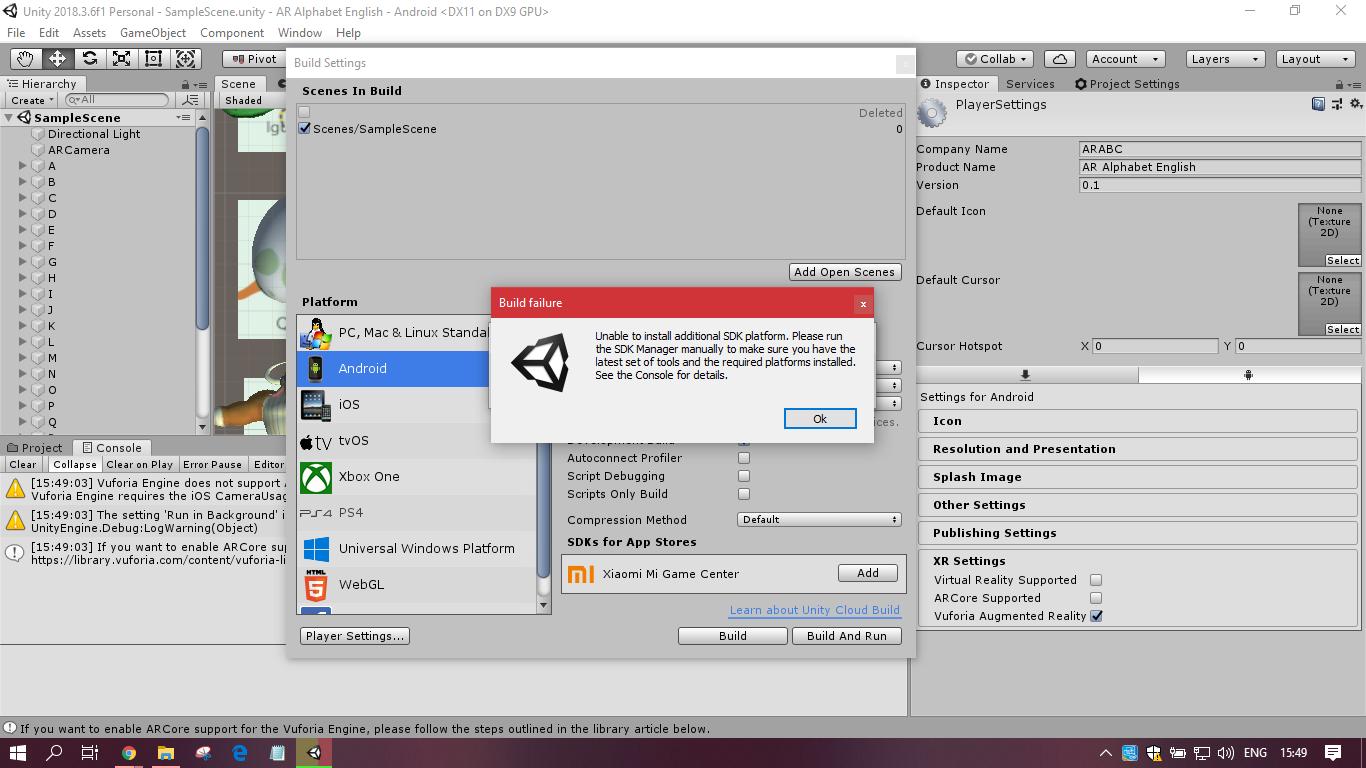The image size is (1366, 768).
Task: Expand game object A in Hierarchy
Action: click(23, 166)
